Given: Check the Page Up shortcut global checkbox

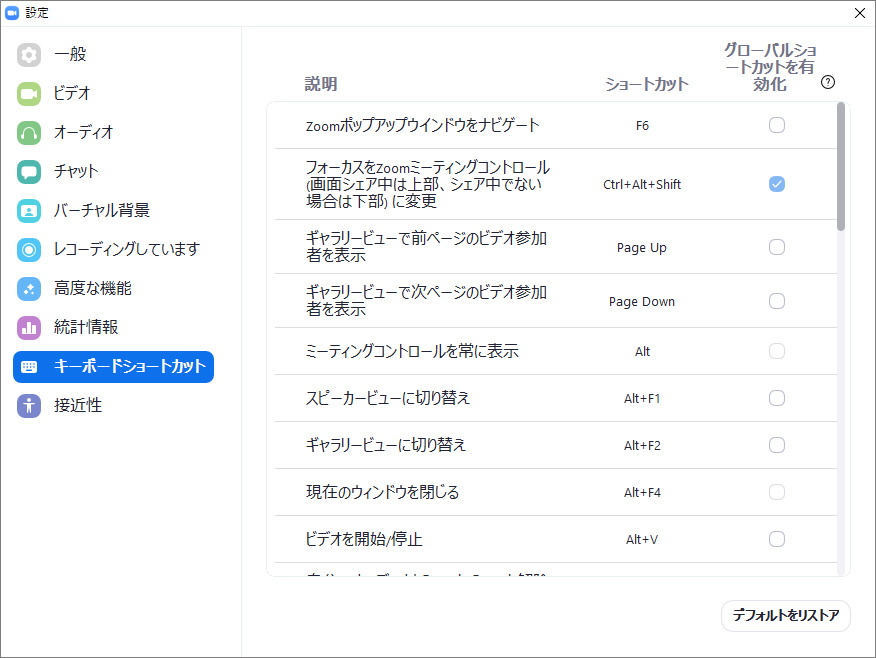Looking at the screenshot, I should pos(777,247).
